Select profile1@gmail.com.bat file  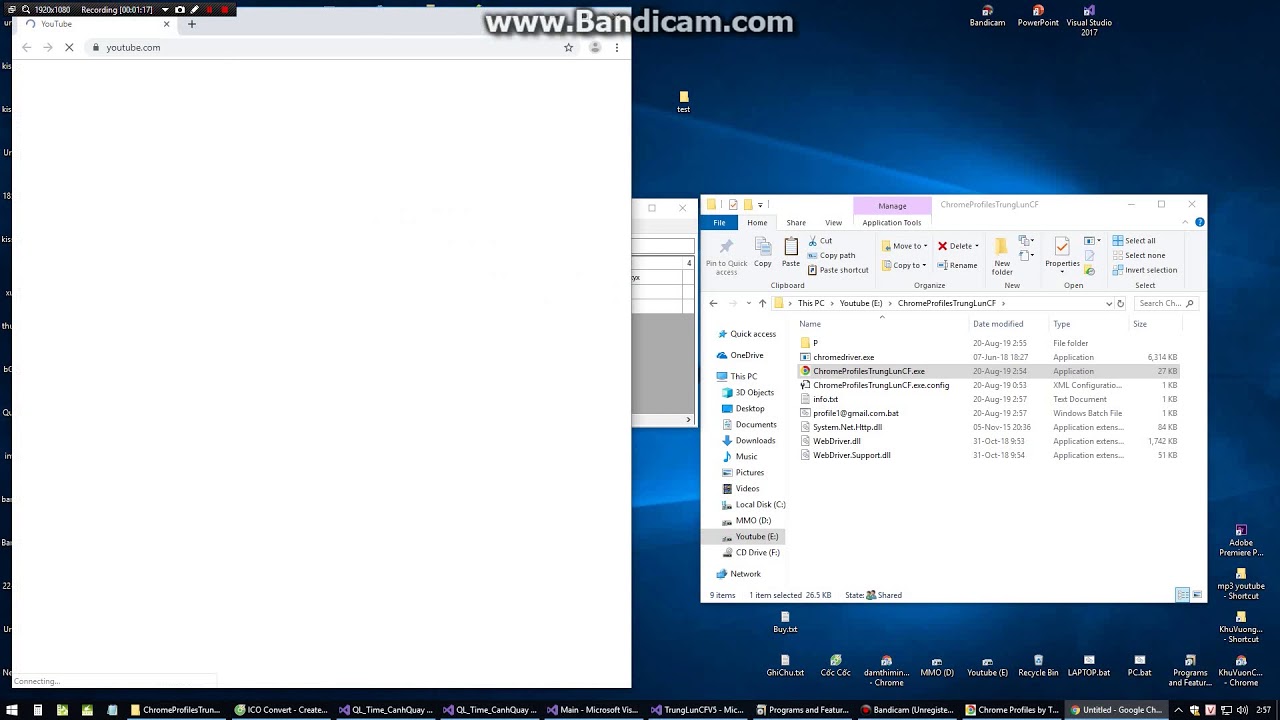pyautogui.click(x=855, y=413)
